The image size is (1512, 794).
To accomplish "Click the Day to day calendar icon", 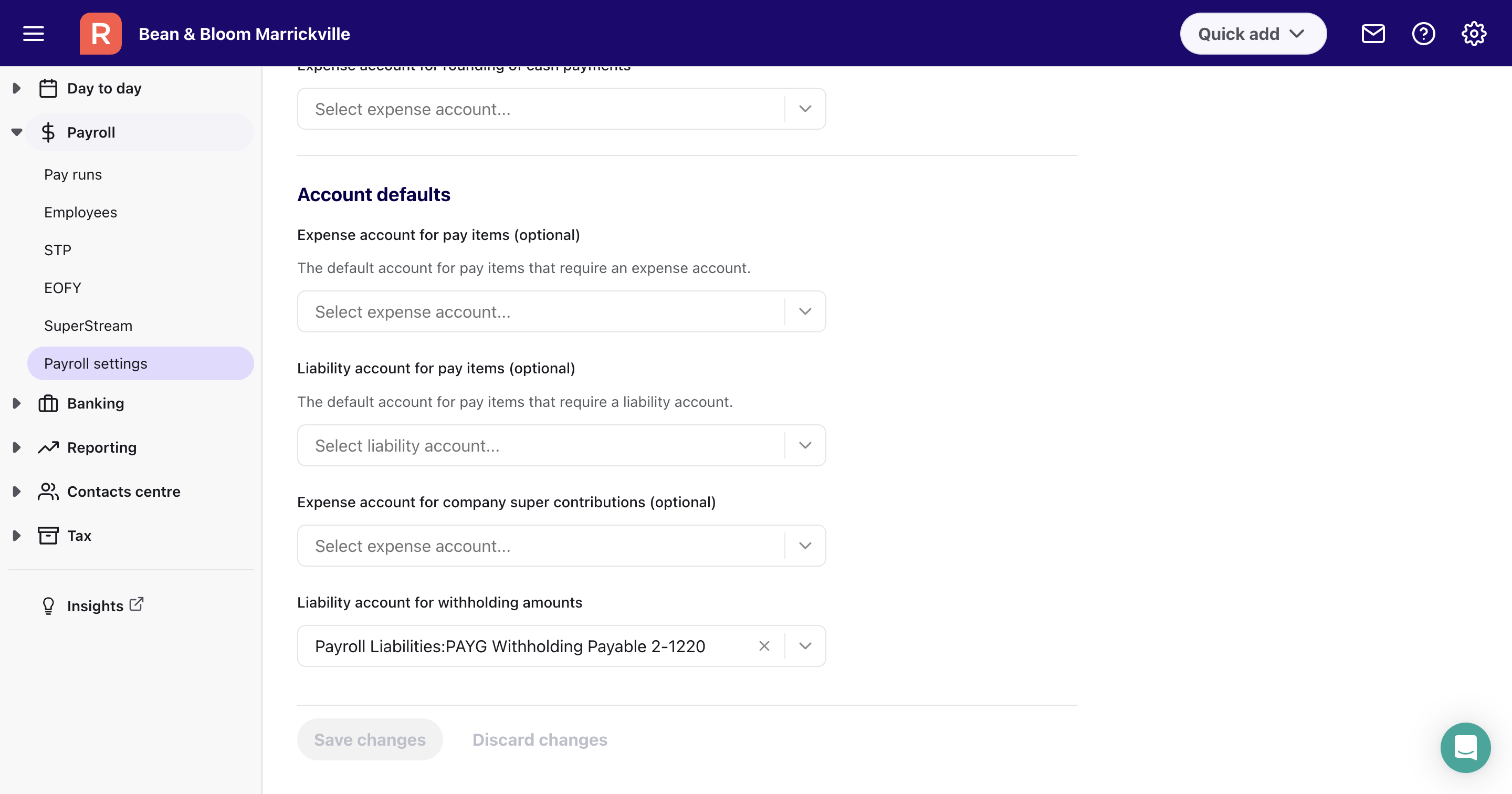I will (48, 88).
